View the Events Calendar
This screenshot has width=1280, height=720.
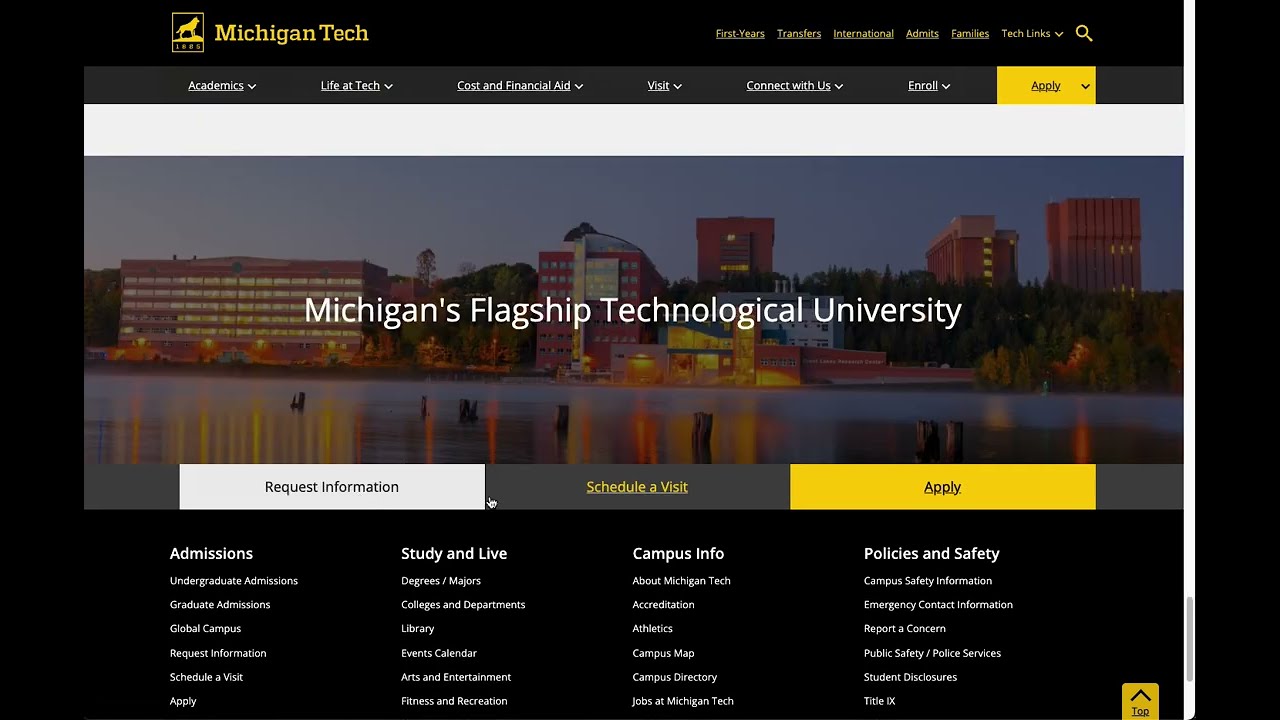coord(439,653)
